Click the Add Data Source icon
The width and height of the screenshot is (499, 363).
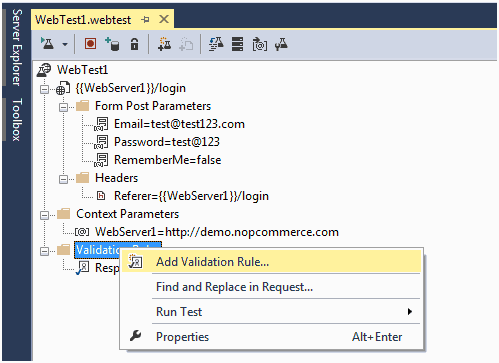(x=112, y=44)
